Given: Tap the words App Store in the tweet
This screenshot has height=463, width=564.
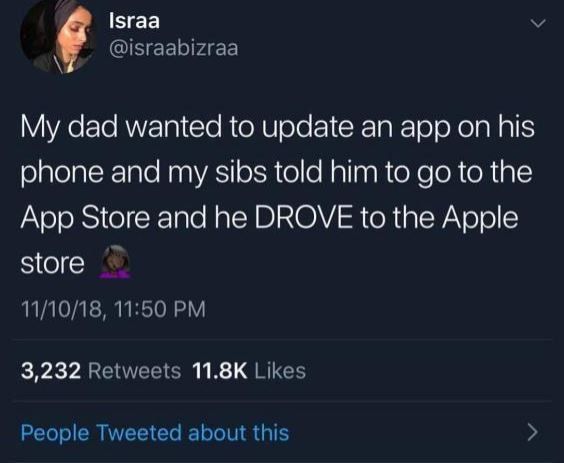Looking at the screenshot, I should tap(85, 219).
